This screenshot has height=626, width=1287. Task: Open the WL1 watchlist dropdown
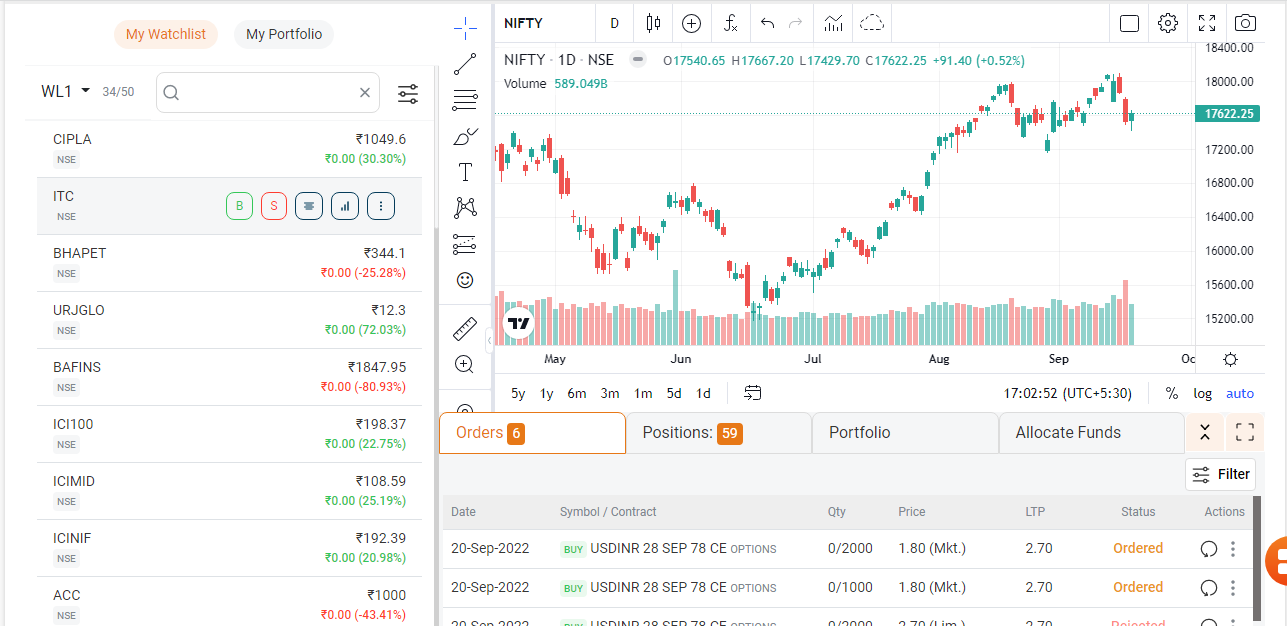coord(66,91)
